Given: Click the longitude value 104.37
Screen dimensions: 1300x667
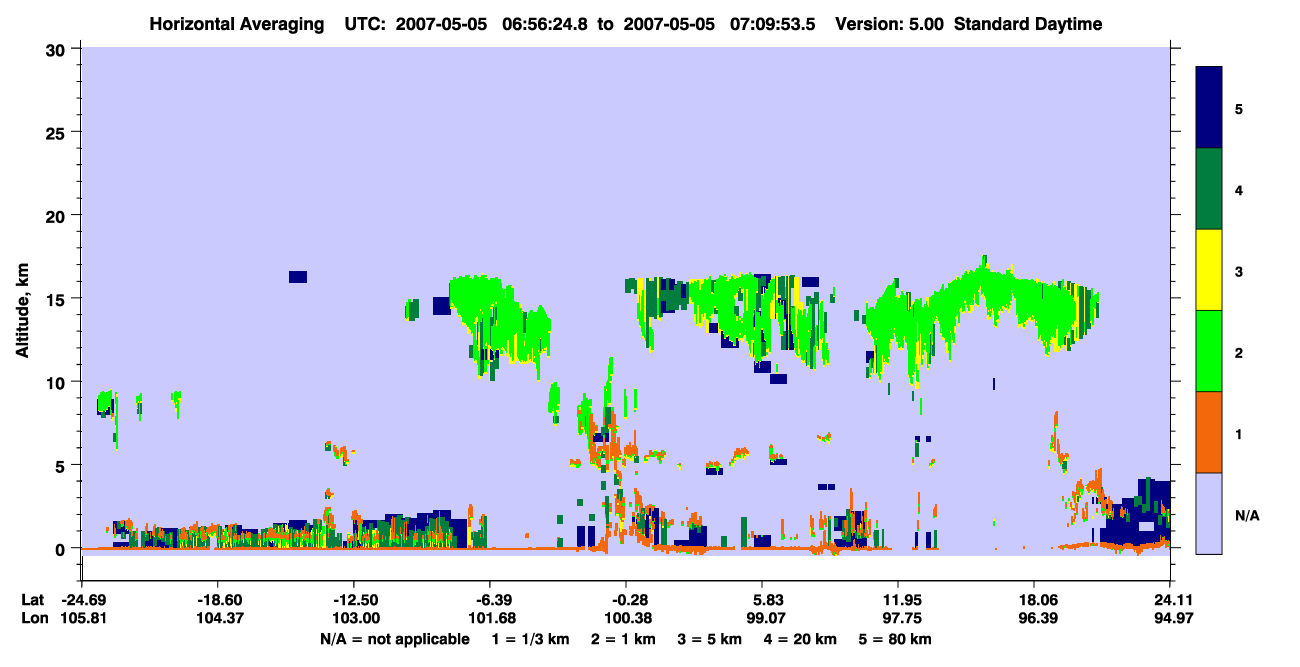Looking at the screenshot, I should click(219, 618).
